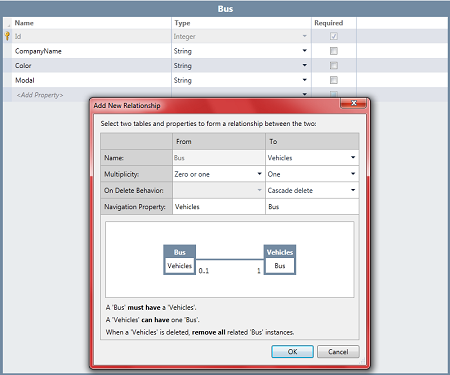Open To Multiplicity dropdown showing One
The width and height of the screenshot is (450, 375).
(x=353, y=174)
